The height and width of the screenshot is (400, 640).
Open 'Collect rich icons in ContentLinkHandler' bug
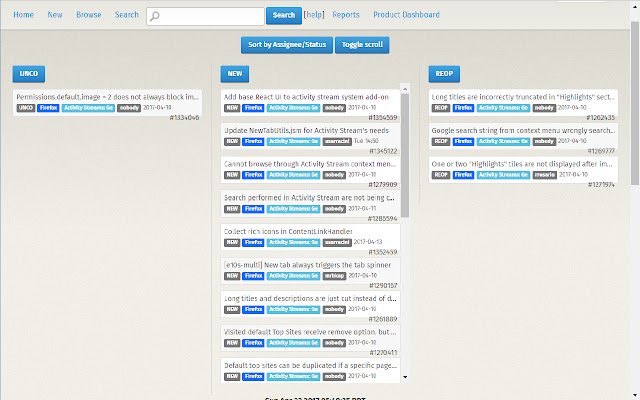tap(288, 231)
